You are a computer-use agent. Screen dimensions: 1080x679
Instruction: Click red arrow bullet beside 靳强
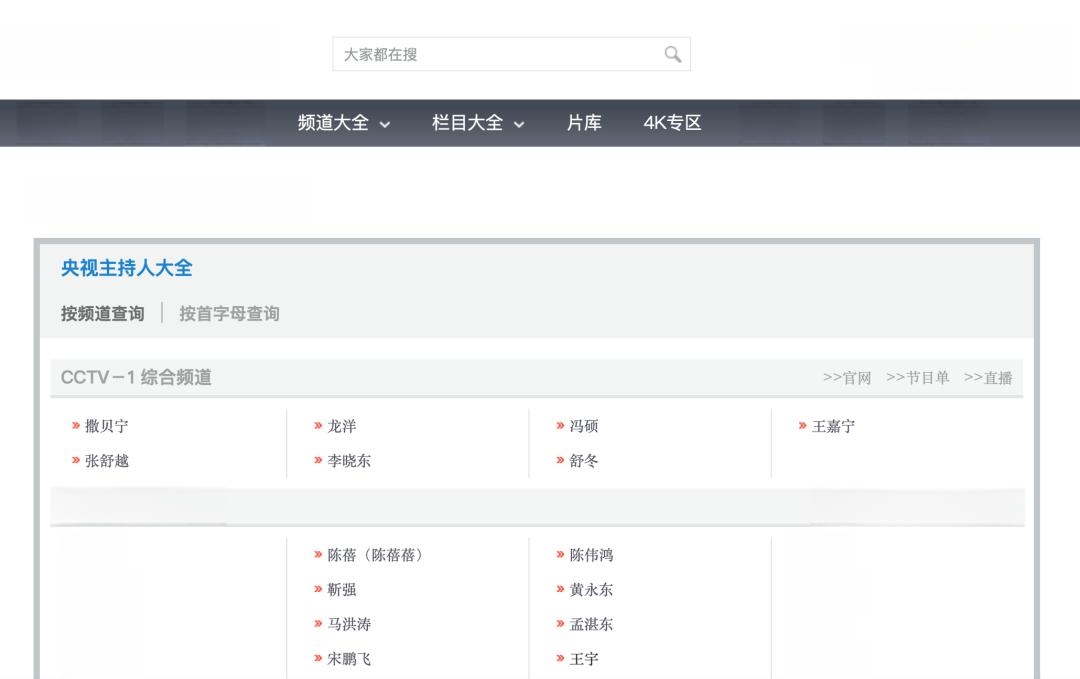[x=318, y=589]
